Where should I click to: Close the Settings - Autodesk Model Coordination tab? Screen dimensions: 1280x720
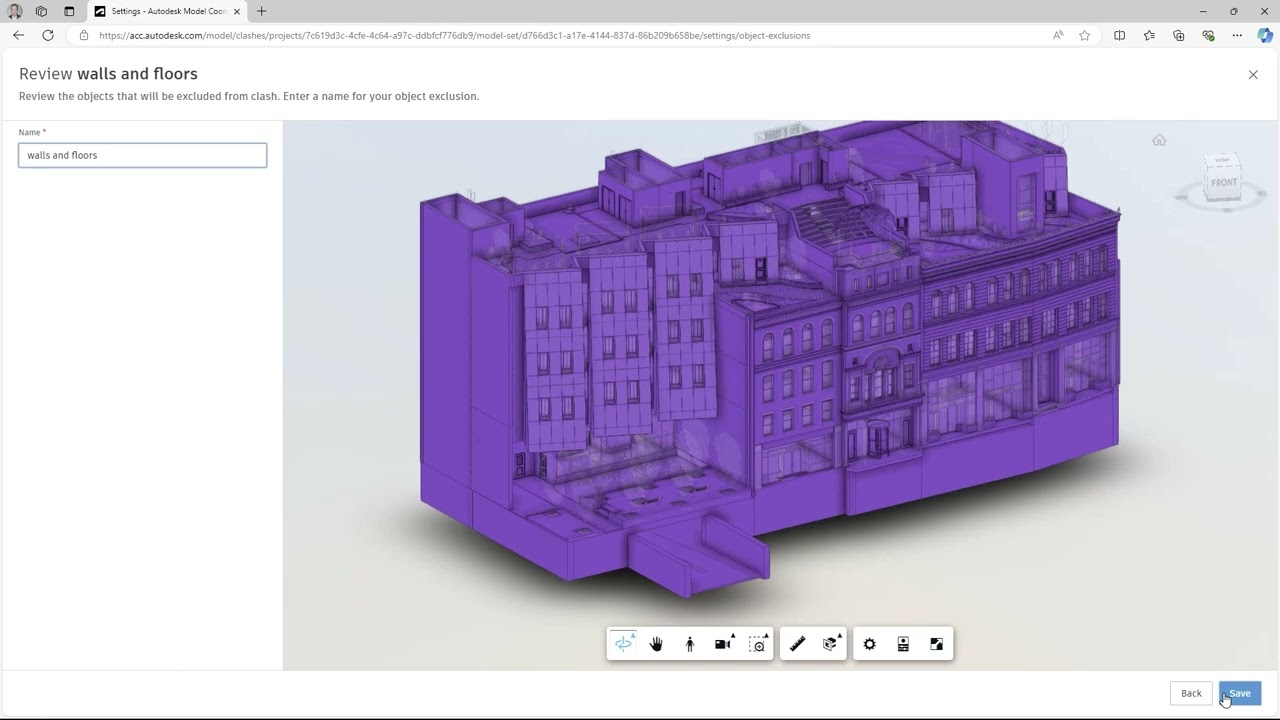click(237, 11)
